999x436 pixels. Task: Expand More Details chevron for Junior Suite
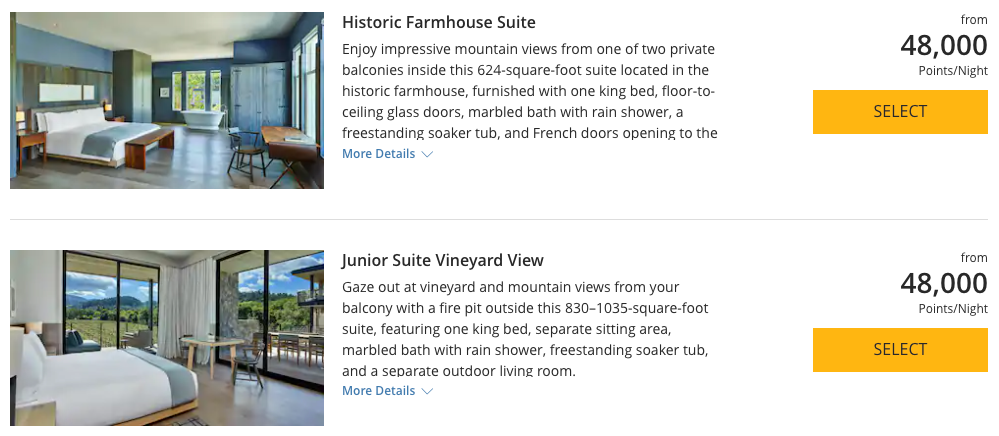(x=427, y=392)
